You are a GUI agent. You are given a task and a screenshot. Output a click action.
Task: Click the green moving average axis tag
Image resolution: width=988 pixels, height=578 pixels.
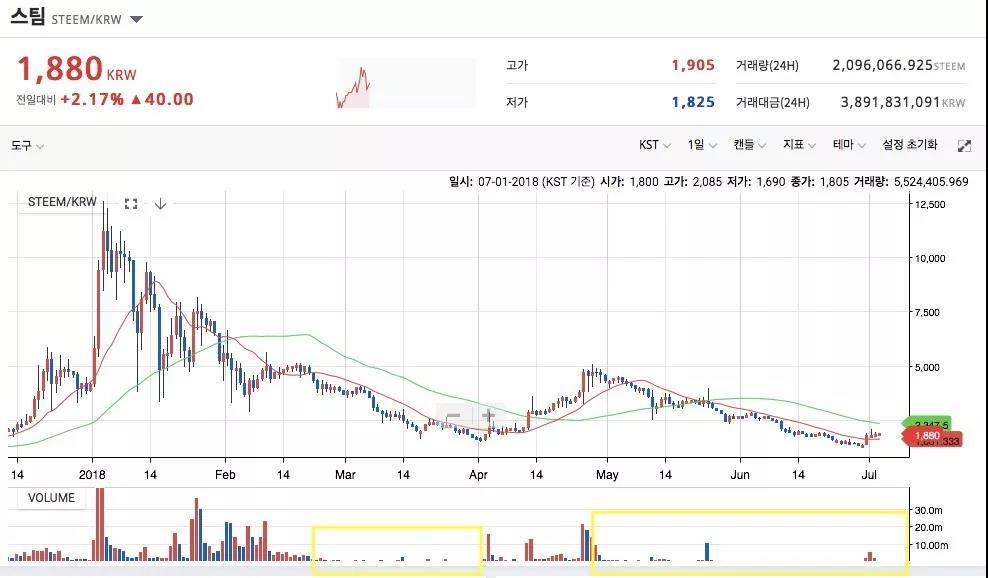[x=927, y=424]
